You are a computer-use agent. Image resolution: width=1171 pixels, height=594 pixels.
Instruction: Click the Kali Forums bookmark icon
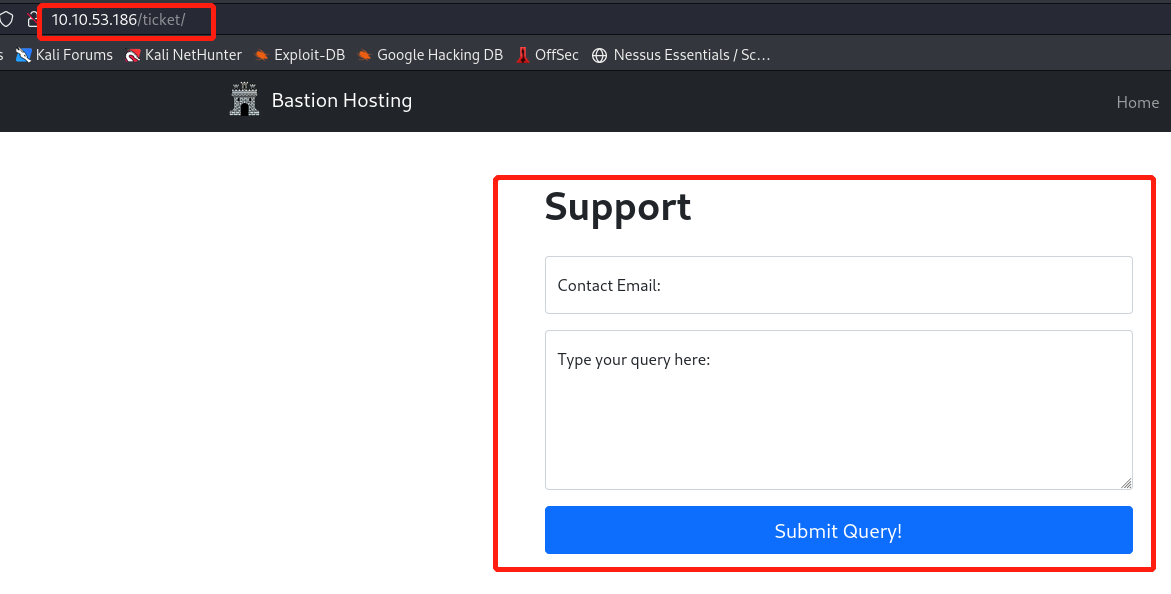(24, 55)
